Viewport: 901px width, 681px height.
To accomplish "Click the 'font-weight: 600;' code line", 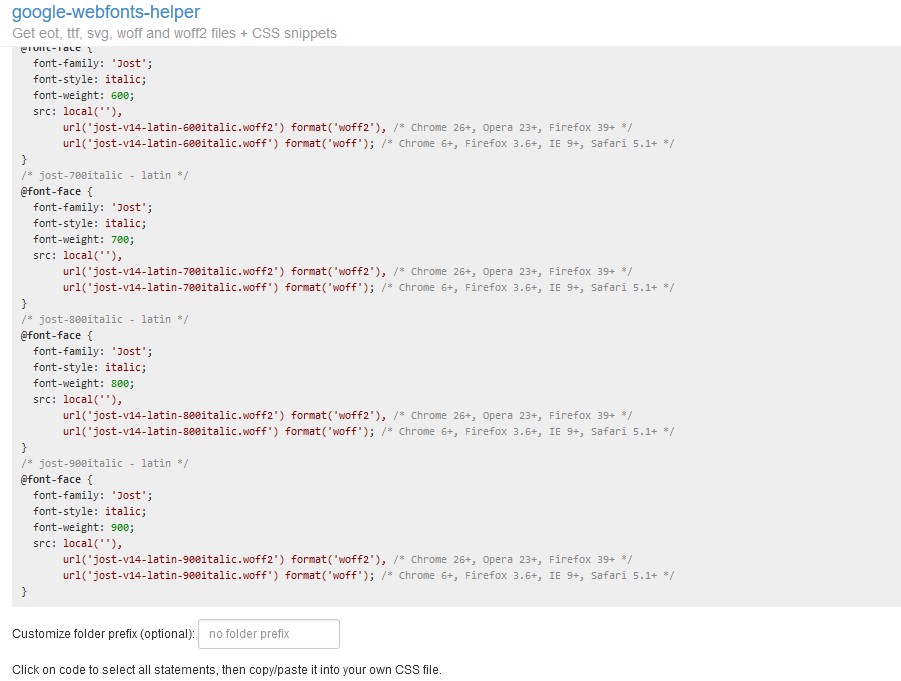I will pyautogui.click(x=83, y=95).
